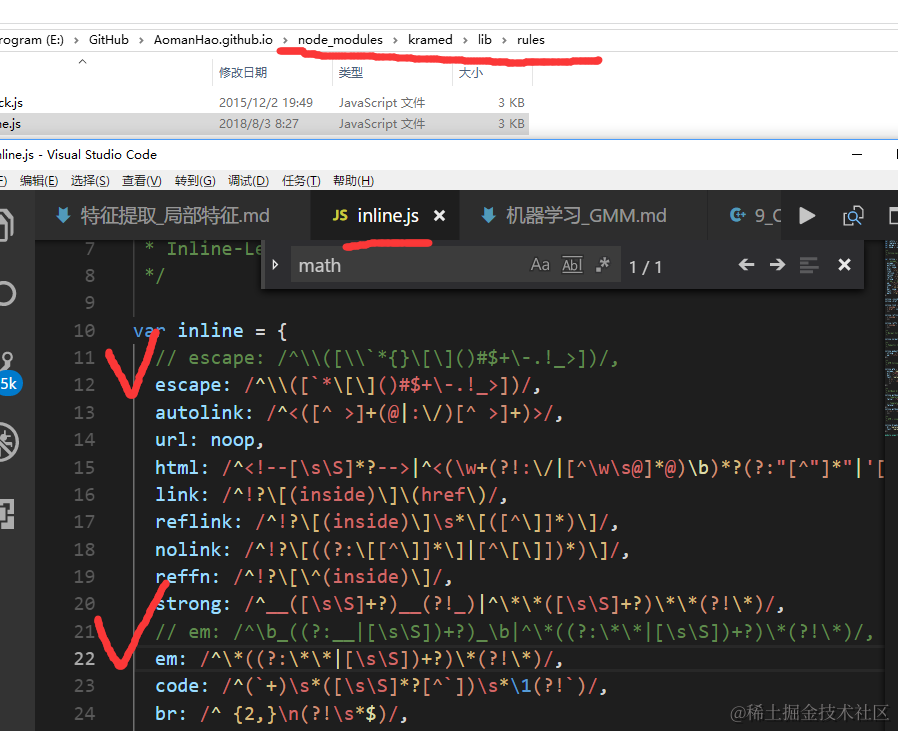
Task: Navigate to kramed breadcrumb folder
Action: pos(430,40)
